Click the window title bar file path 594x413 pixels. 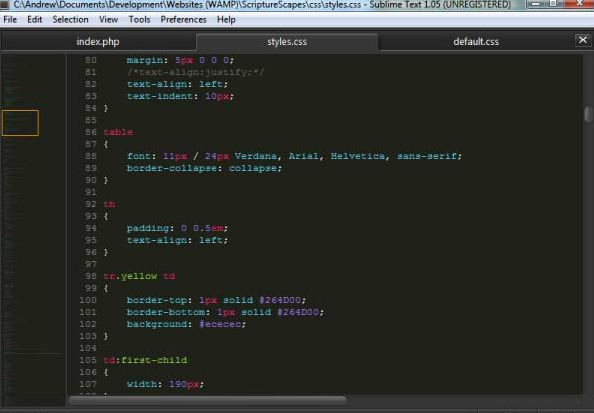[x=187, y=5]
